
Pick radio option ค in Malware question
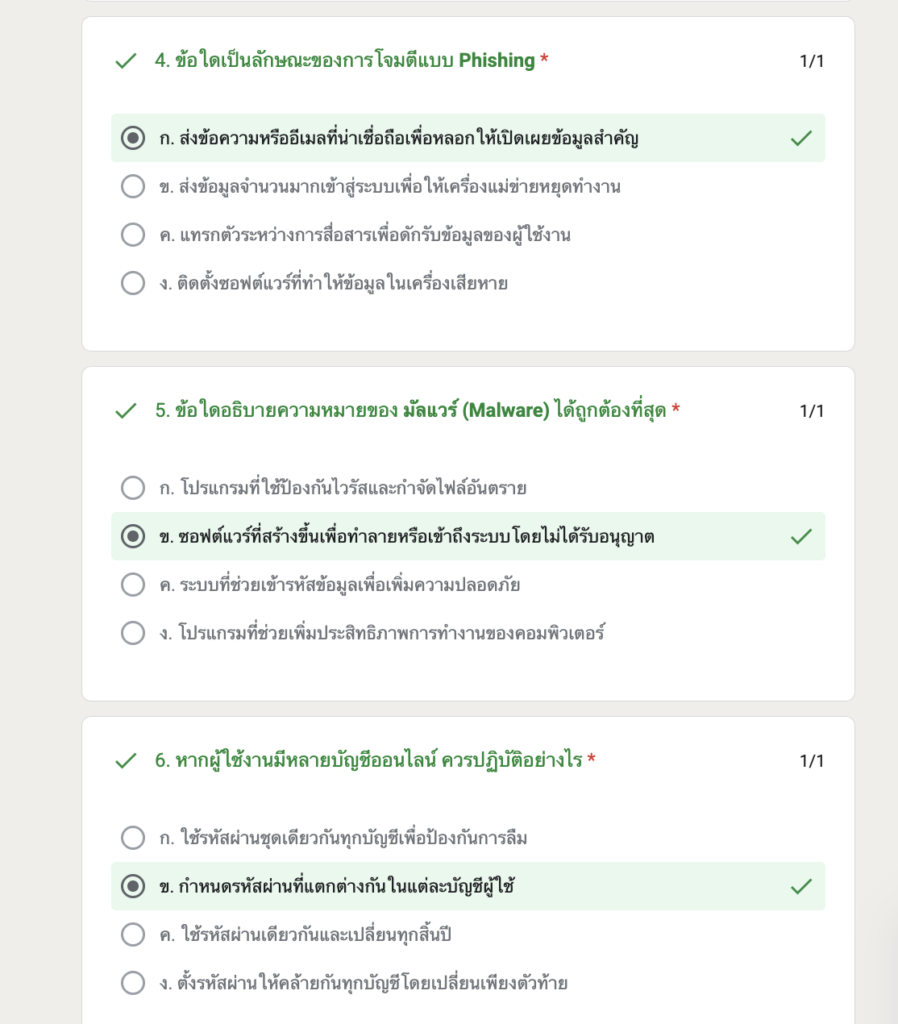(133, 584)
